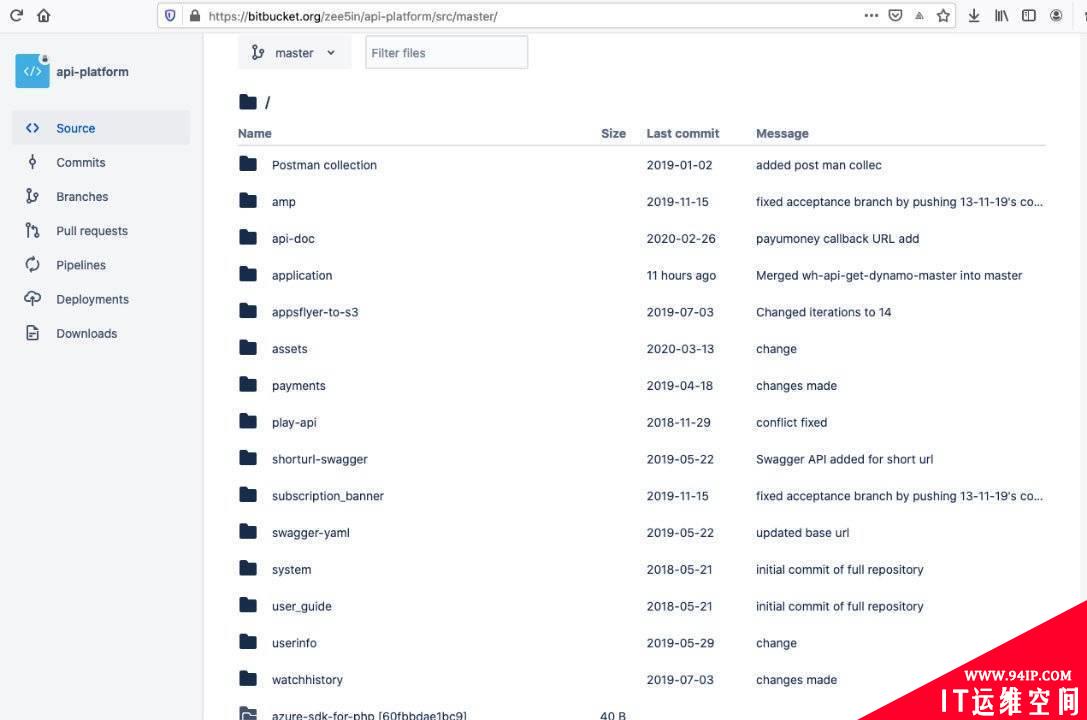Click the folder icon next to amp
The width and height of the screenshot is (1087, 720).
[x=247, y=201]
